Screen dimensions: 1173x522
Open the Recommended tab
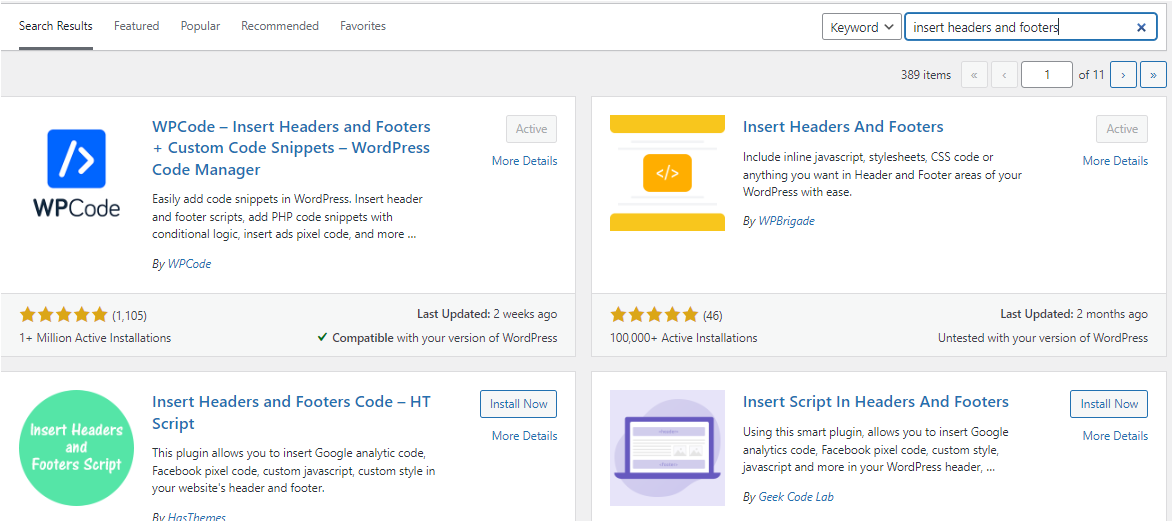click(280, 26)
